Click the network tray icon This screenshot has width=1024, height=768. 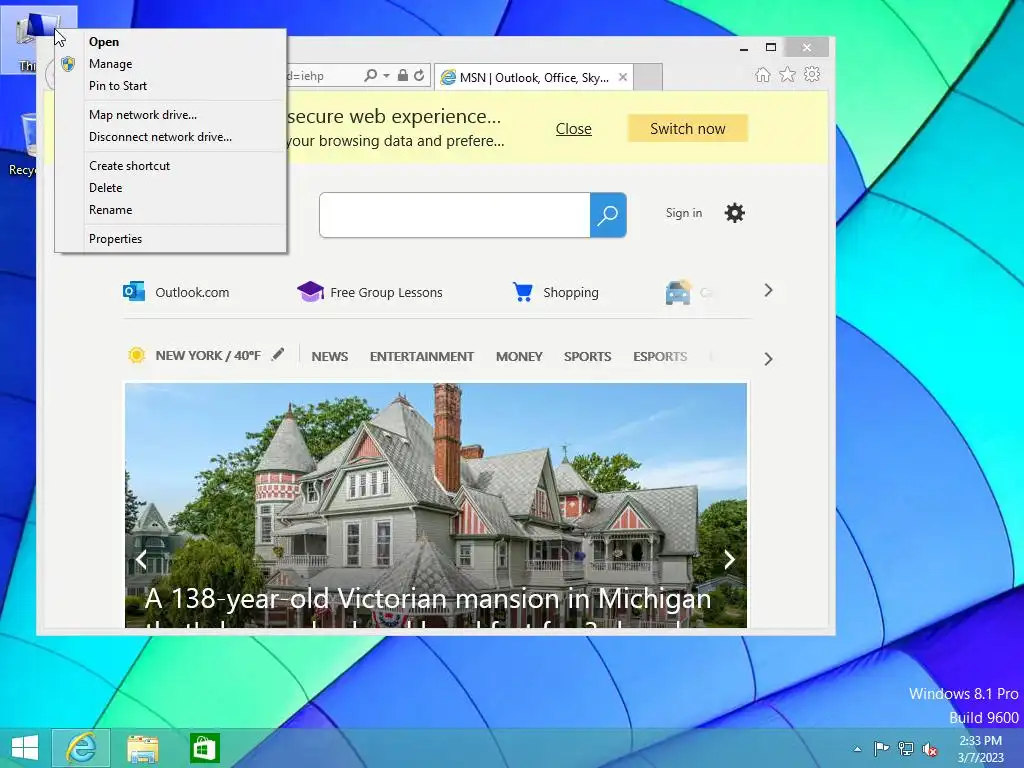(906, 749)
